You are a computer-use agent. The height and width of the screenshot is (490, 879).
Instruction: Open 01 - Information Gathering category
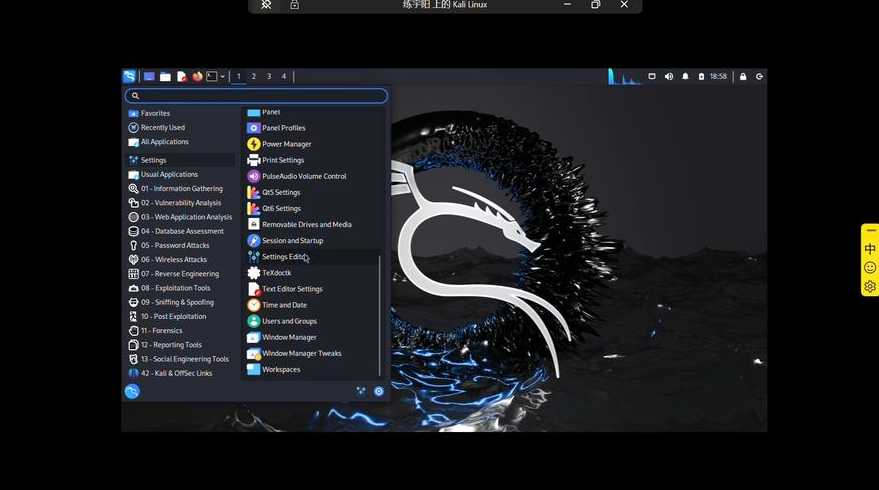[181, 189]
